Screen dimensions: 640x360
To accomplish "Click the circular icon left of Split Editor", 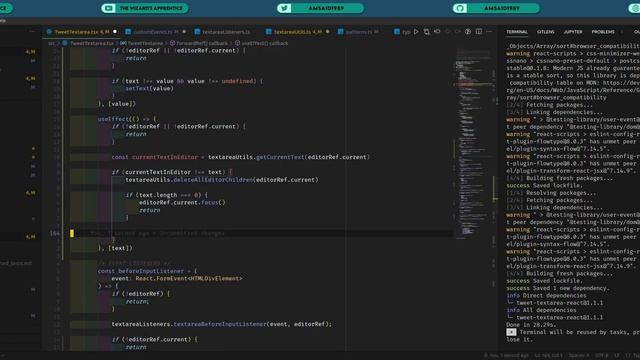I will point(468,31).
